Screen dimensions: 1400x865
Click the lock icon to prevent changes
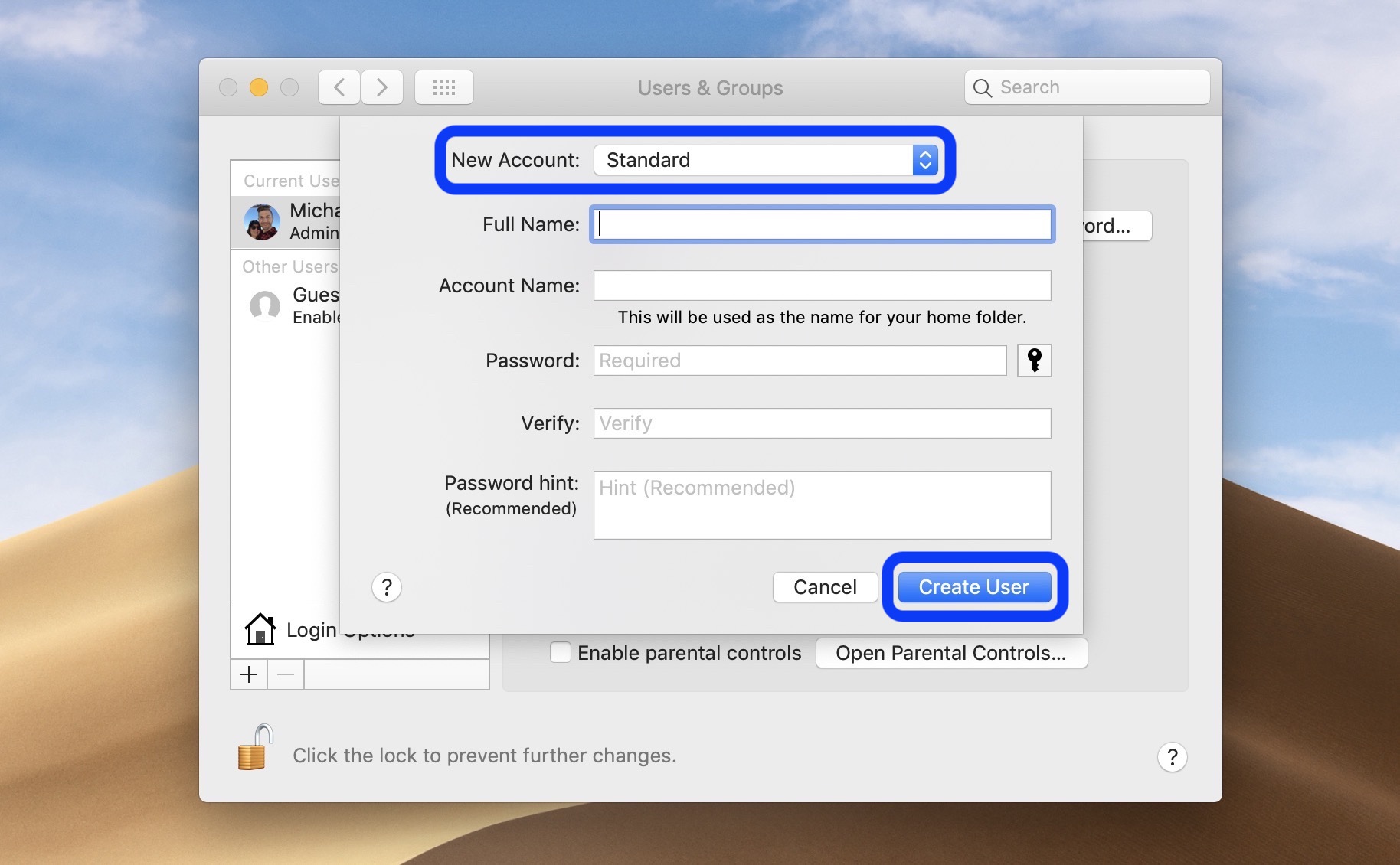tap(255, 748)
